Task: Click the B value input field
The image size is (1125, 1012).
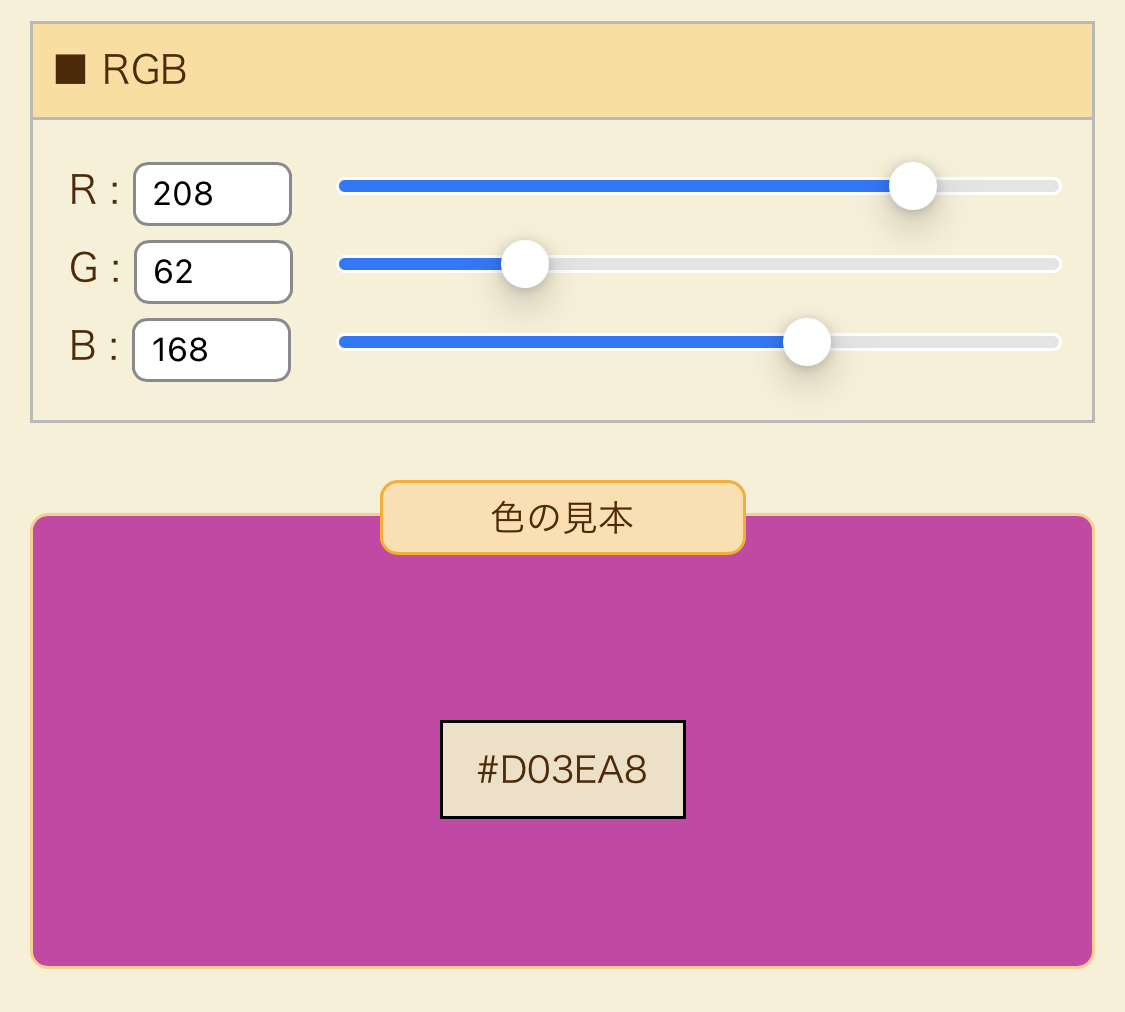Action: coord(211,350)
